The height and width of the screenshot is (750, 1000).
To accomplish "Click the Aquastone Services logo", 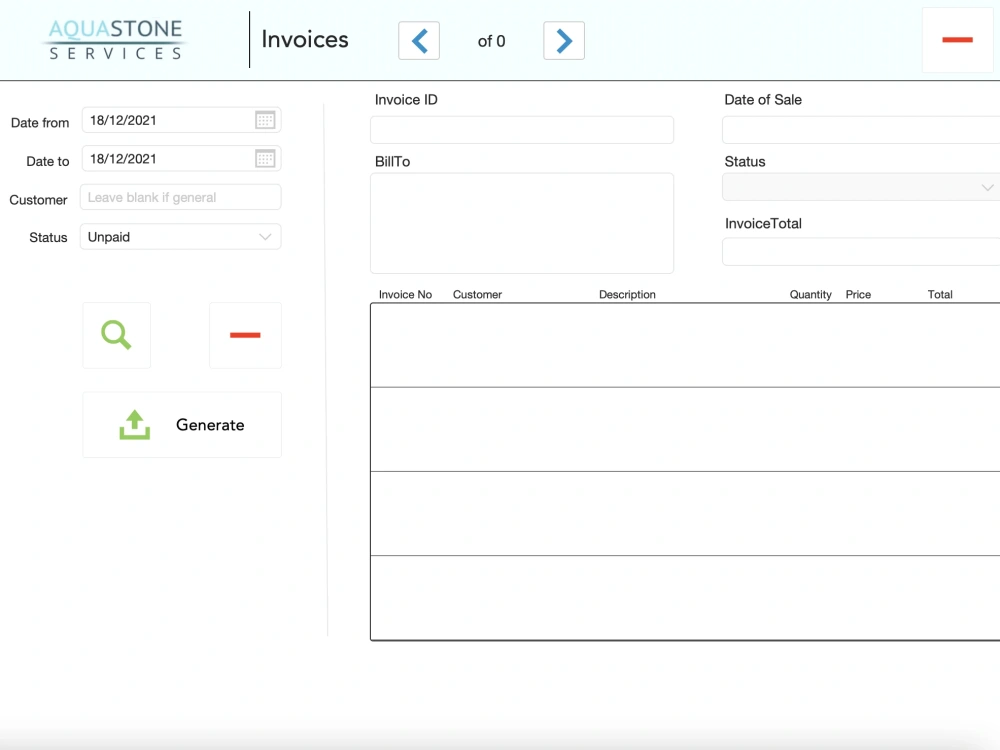I will click(114, 39).
